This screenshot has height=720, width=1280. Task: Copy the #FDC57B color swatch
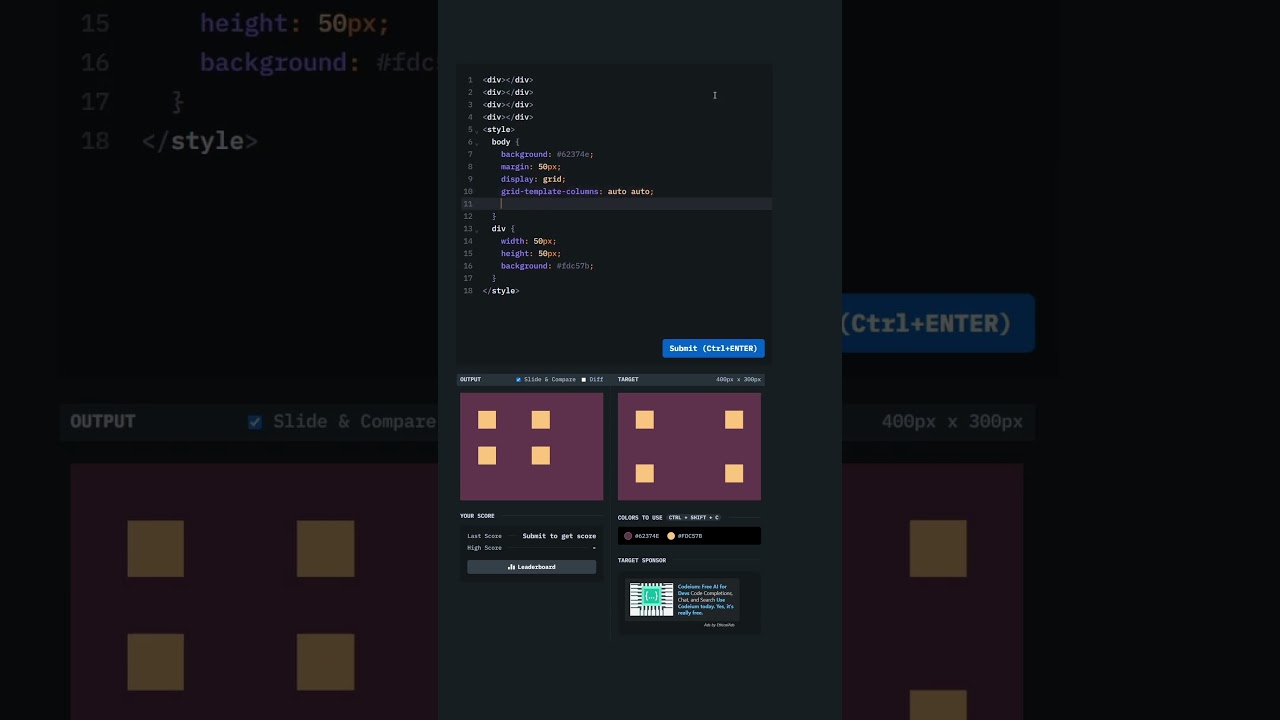pyautogui.click(x=671, y=536)
